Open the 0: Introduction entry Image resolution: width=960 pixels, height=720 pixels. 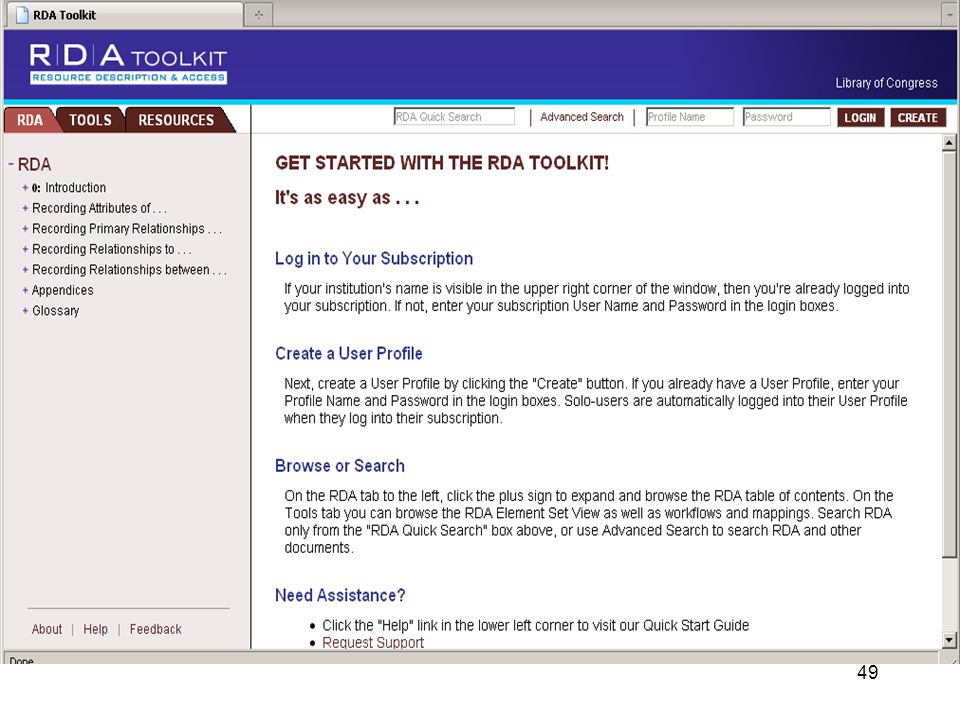coord(69,188)
